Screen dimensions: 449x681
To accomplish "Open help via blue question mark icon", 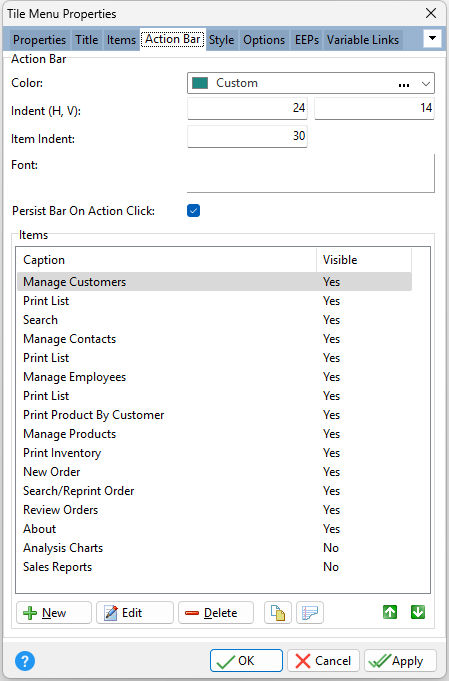I will 25,661.
